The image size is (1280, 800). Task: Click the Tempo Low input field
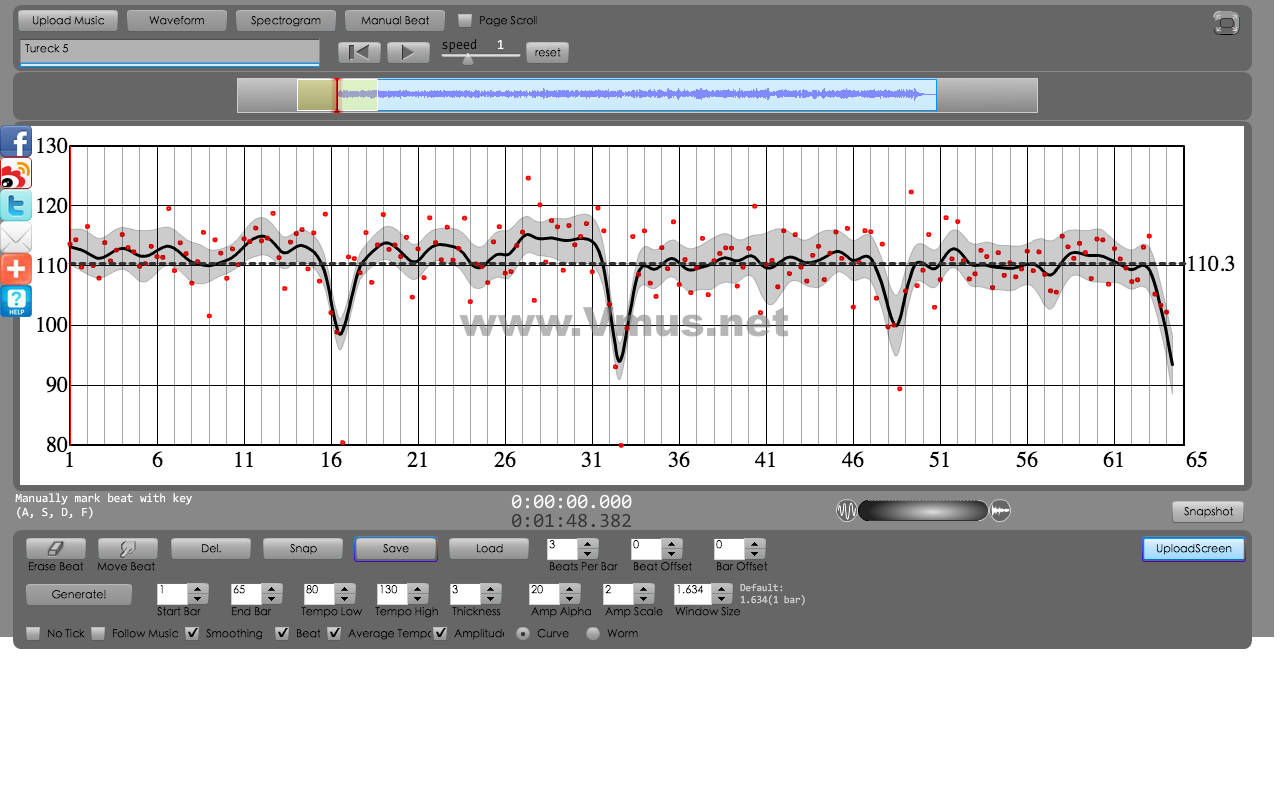tap(319, 594)
